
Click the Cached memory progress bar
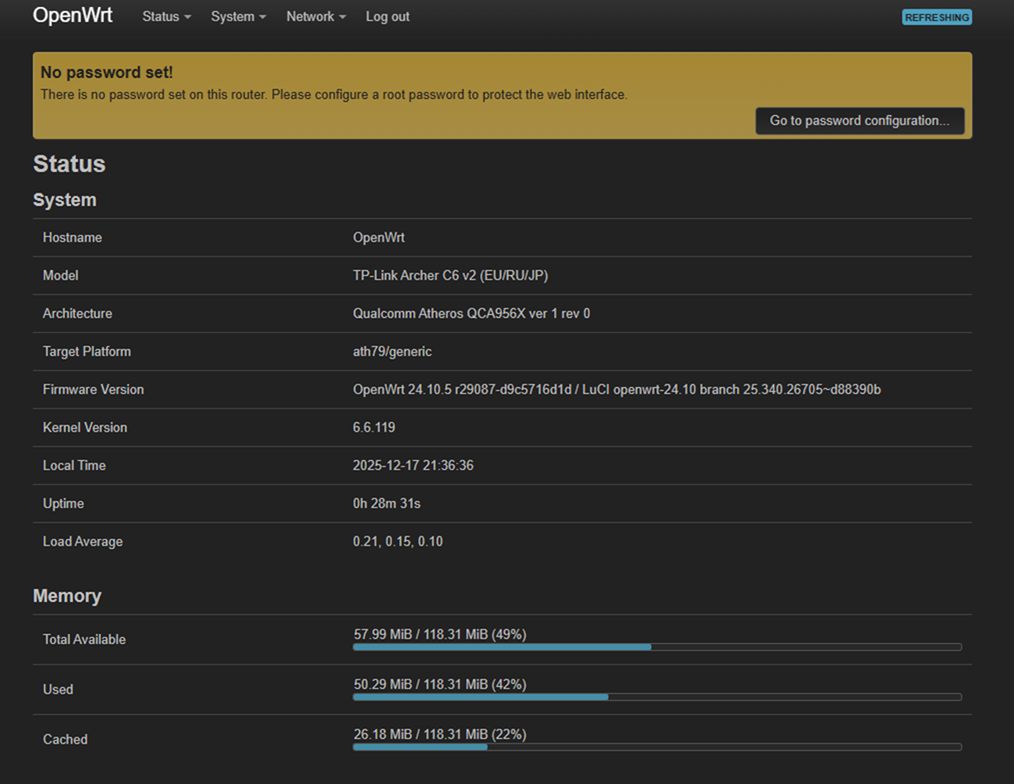point(657,747)
